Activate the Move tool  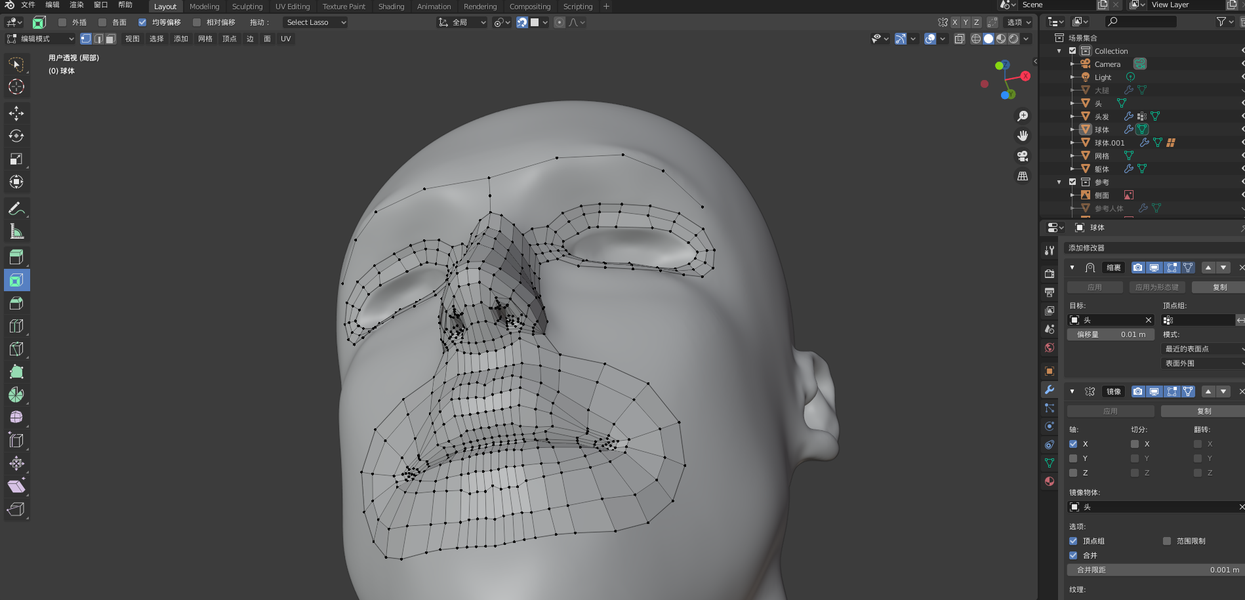(16, 113)
